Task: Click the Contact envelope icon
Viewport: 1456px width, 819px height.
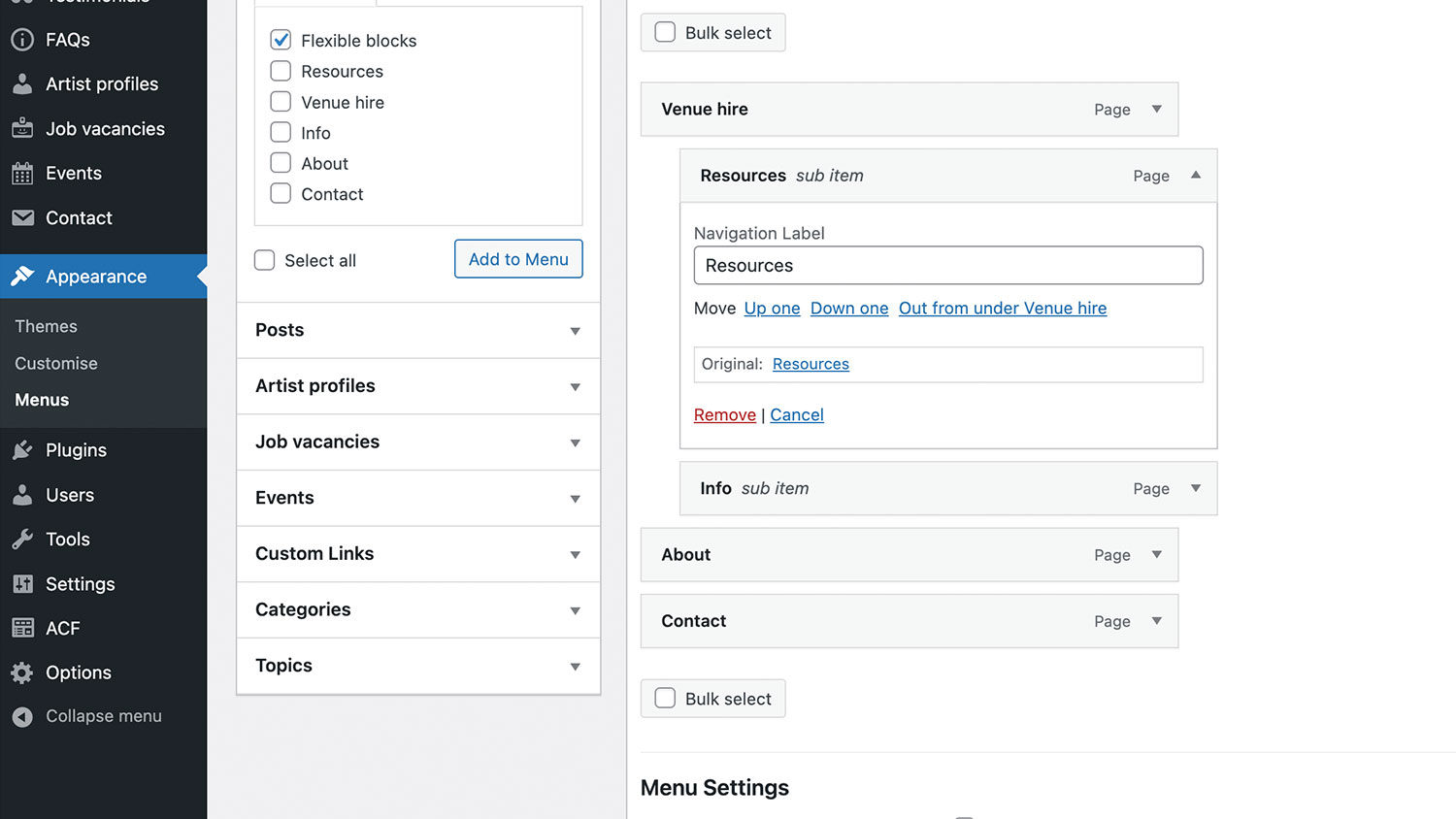Action: pyautogui.click(x=22, y=218)
